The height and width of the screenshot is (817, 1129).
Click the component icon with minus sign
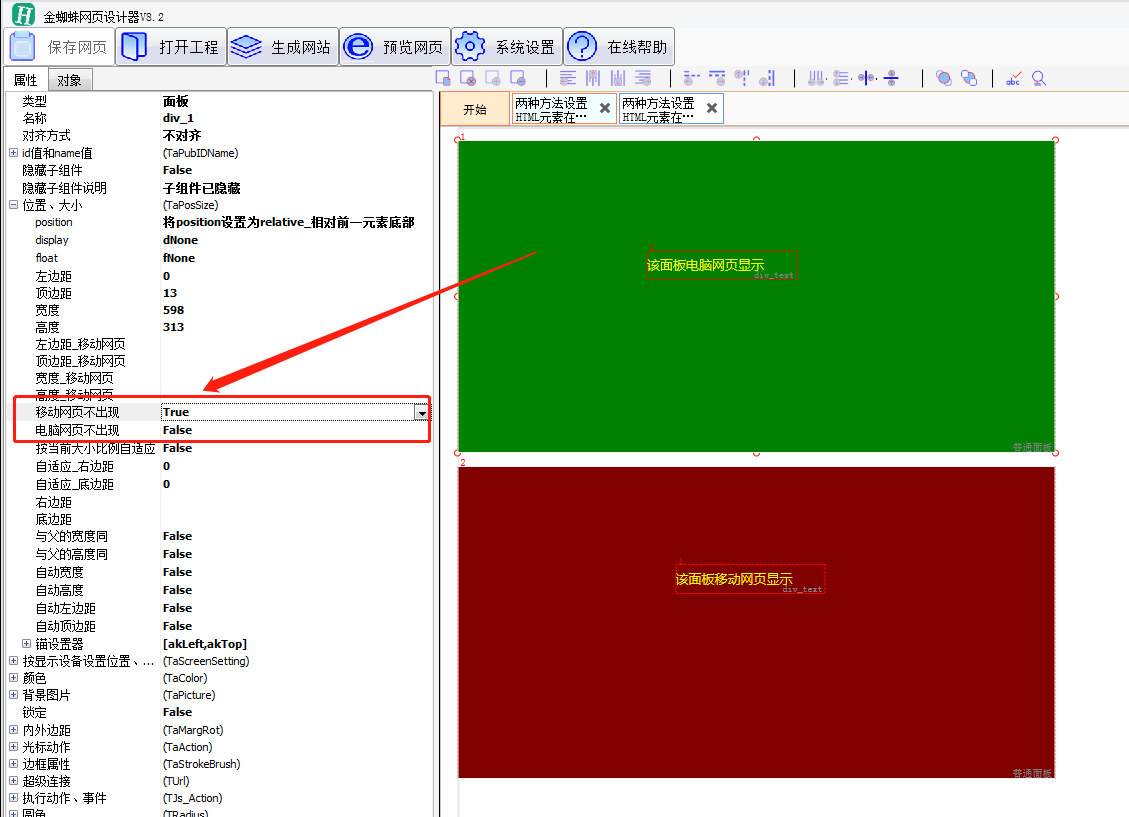[518, 78]
